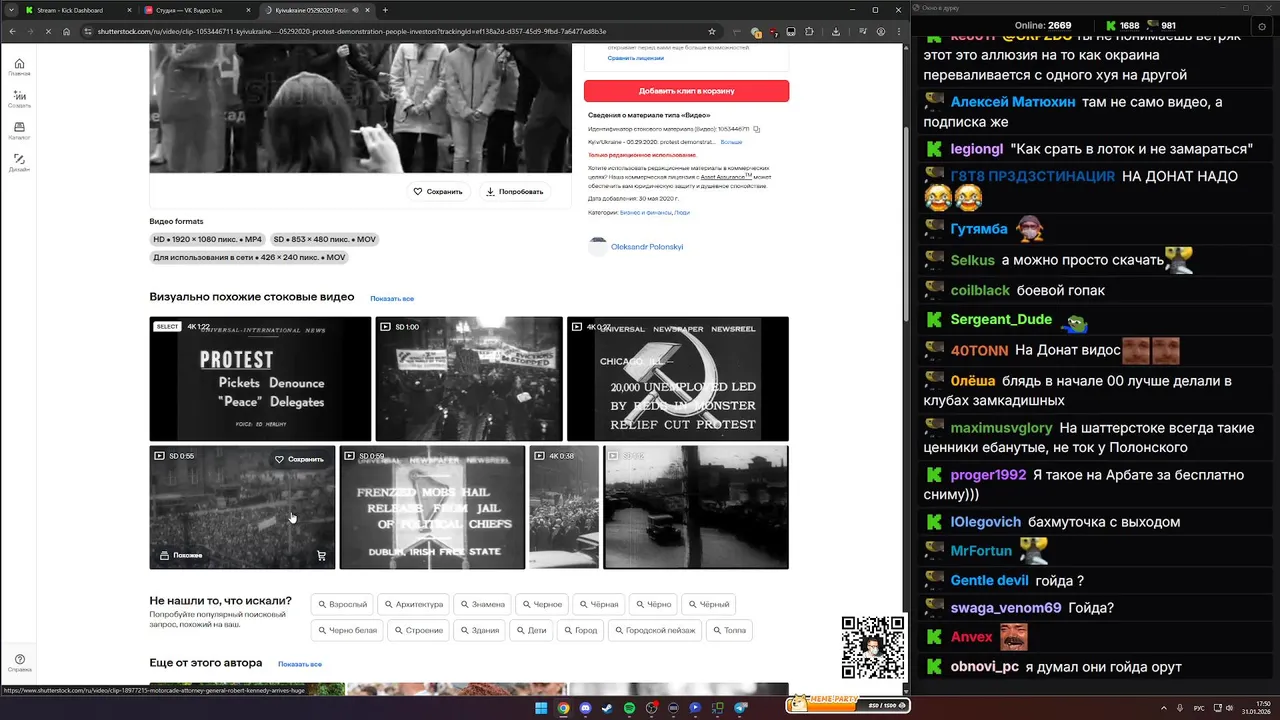Select 426 × 240 MOV web format
The width and height of the screenshot is (1280, 720).
pyautogui.click(x=249, y=257)
